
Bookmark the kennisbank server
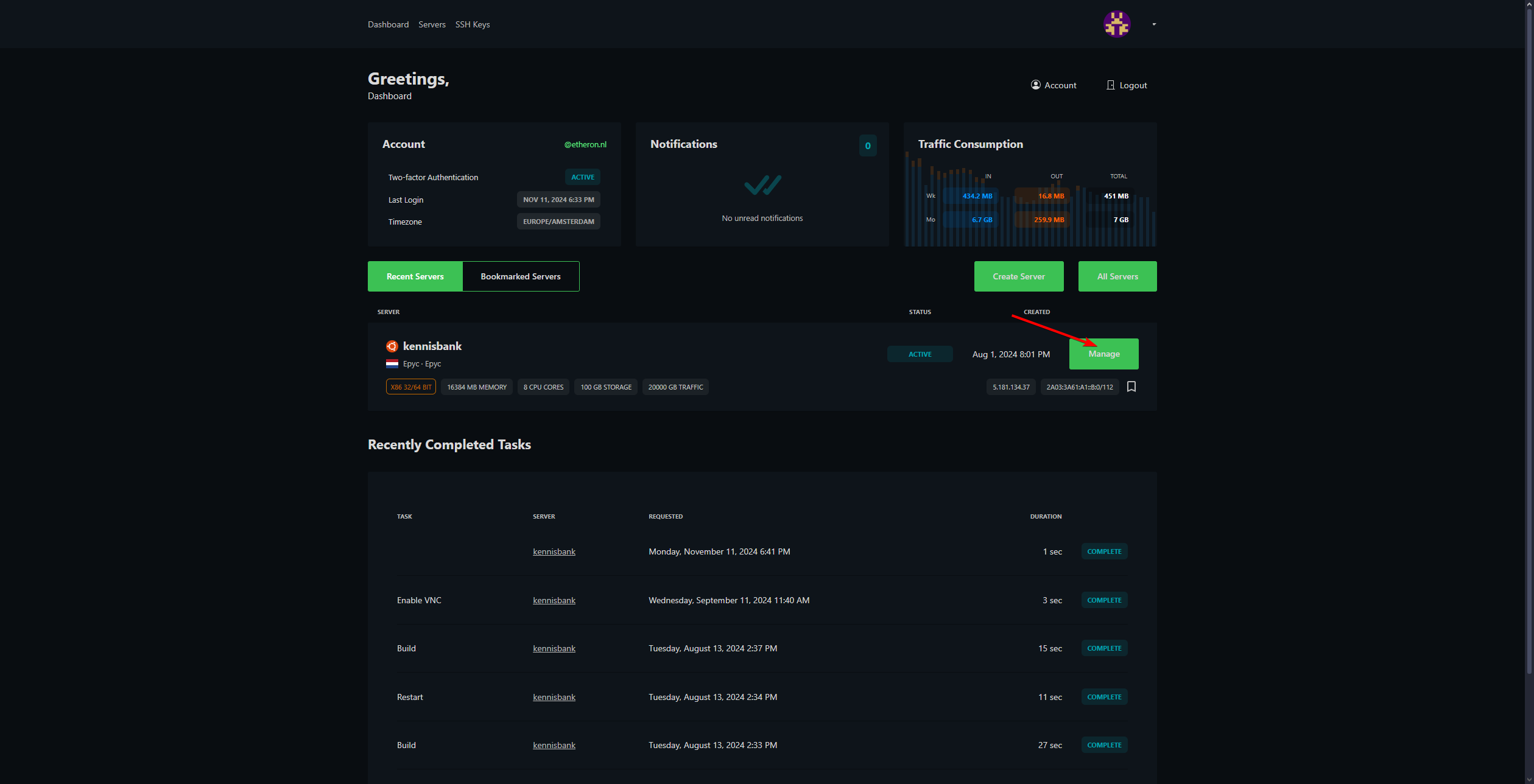coord(1131,387)
